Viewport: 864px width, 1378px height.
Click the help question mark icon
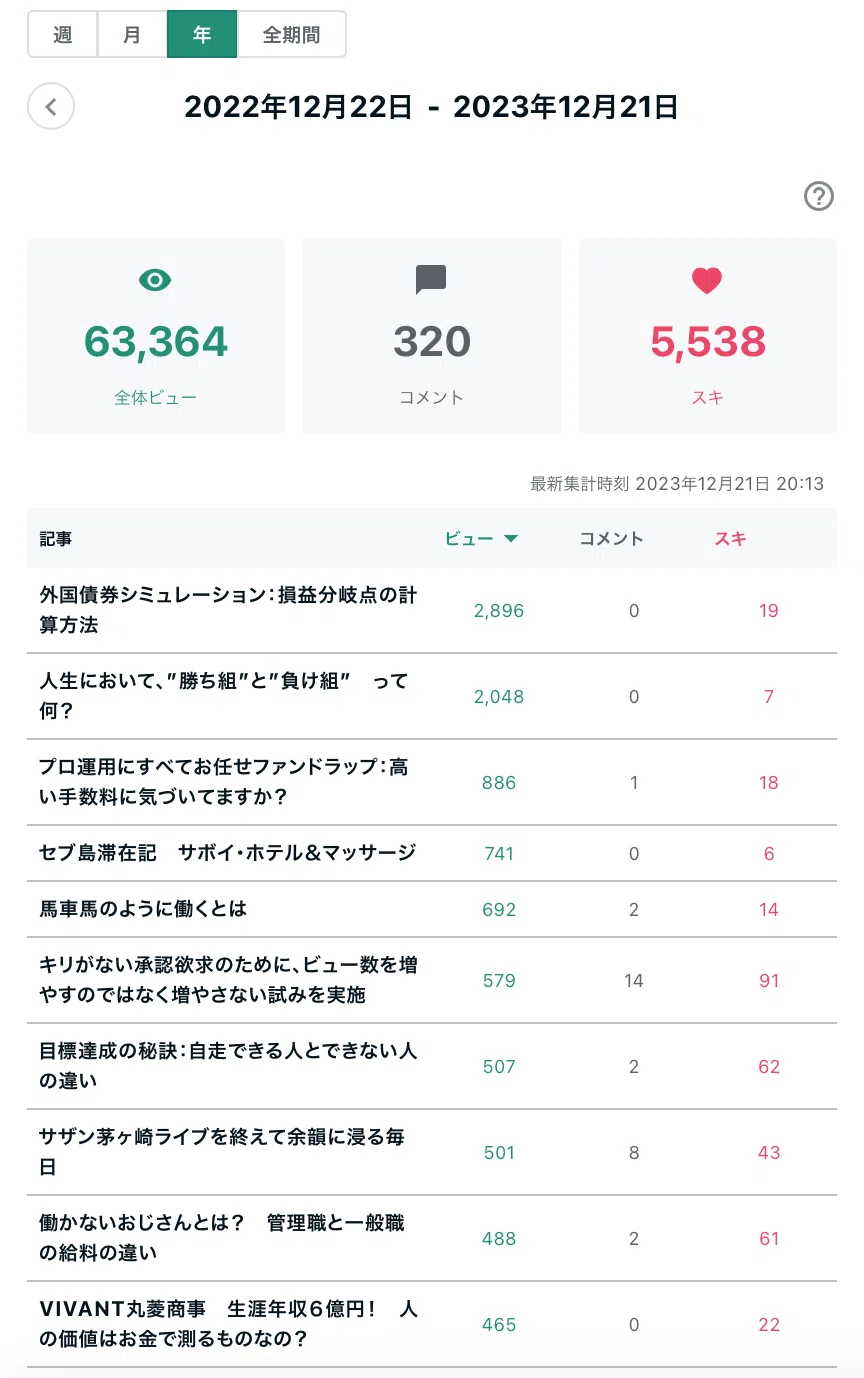pos(819,196)
